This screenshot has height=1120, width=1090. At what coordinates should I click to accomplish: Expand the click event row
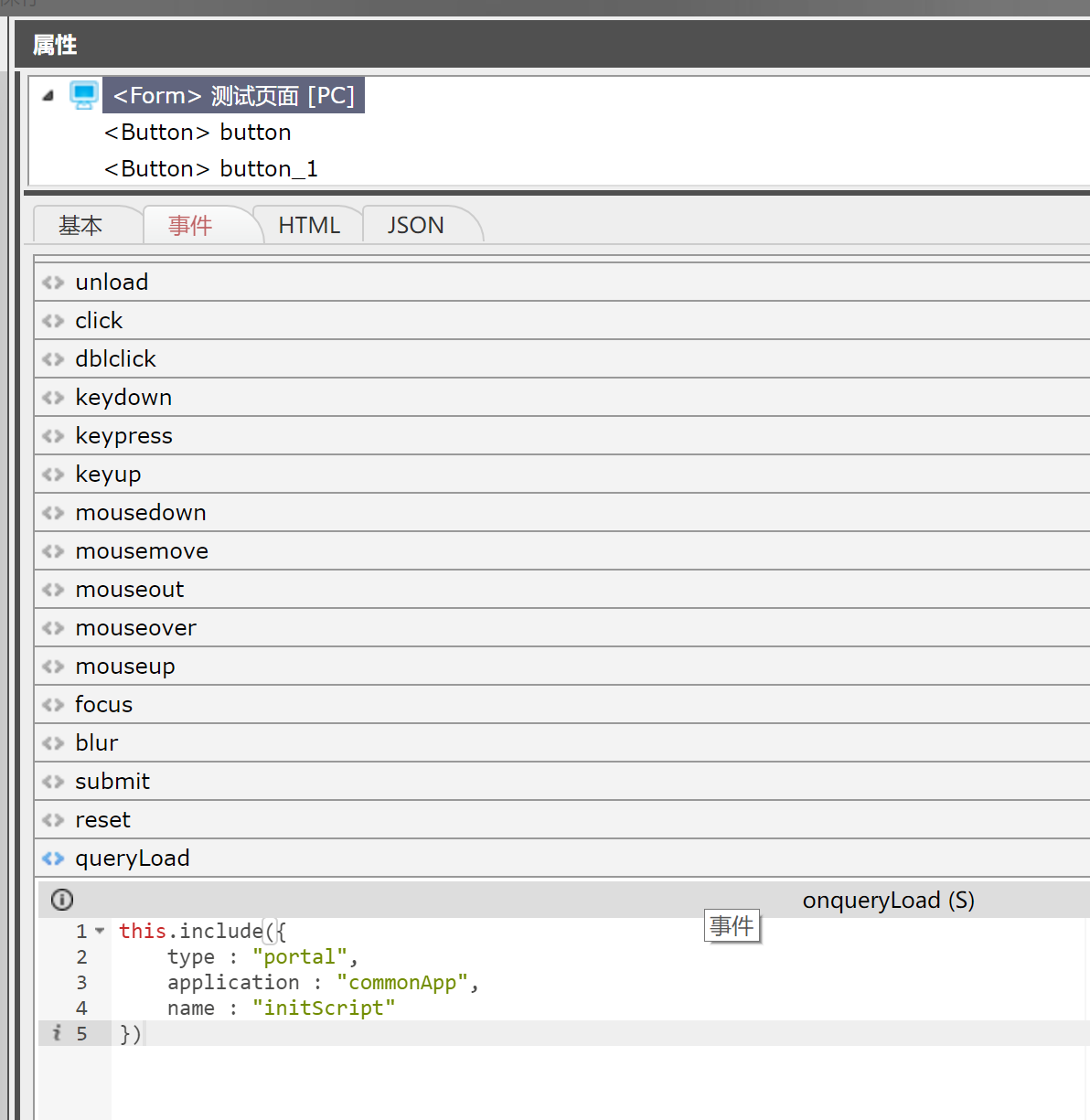point(99,321)
